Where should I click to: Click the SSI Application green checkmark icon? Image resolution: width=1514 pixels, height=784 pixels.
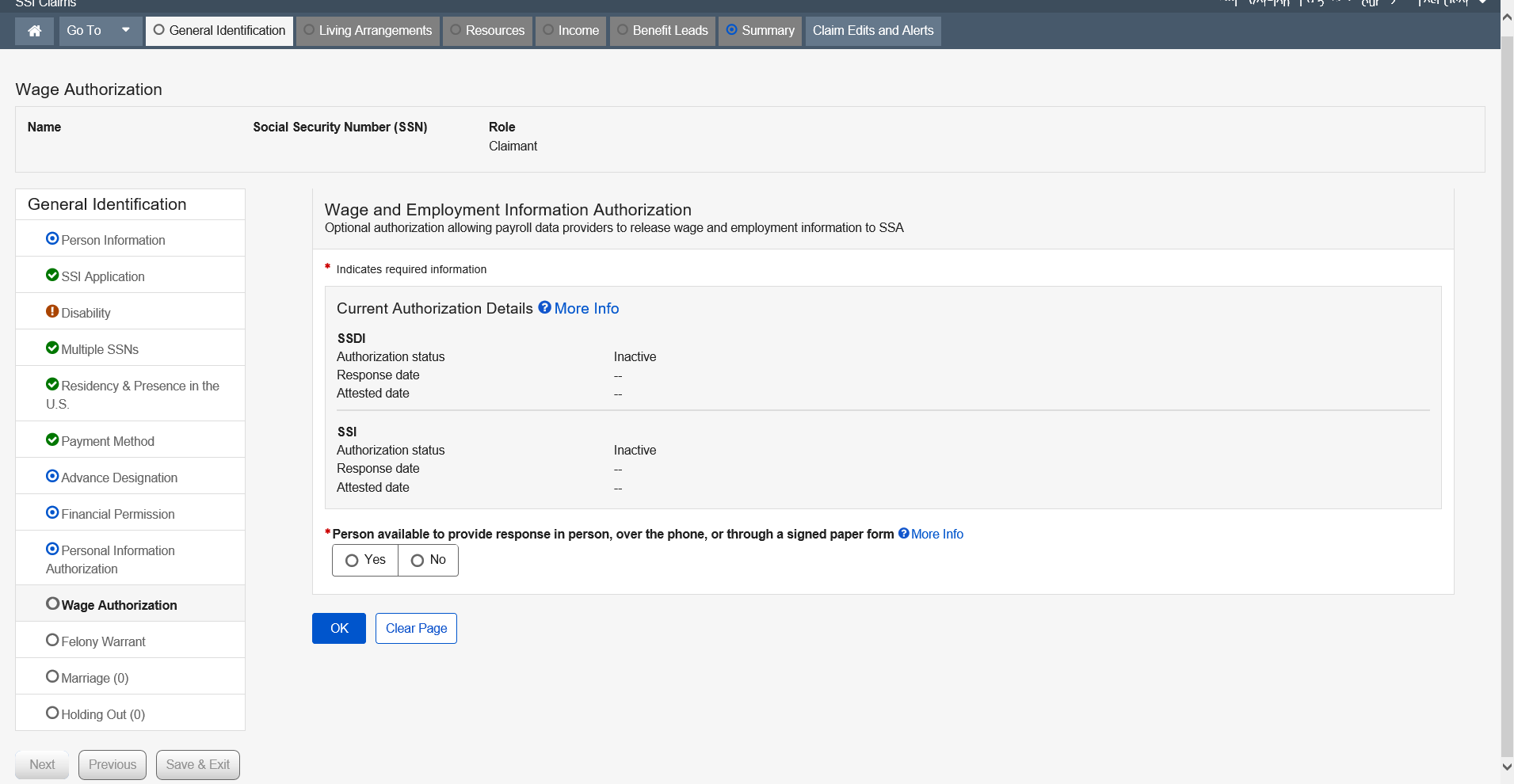[52, 276]
